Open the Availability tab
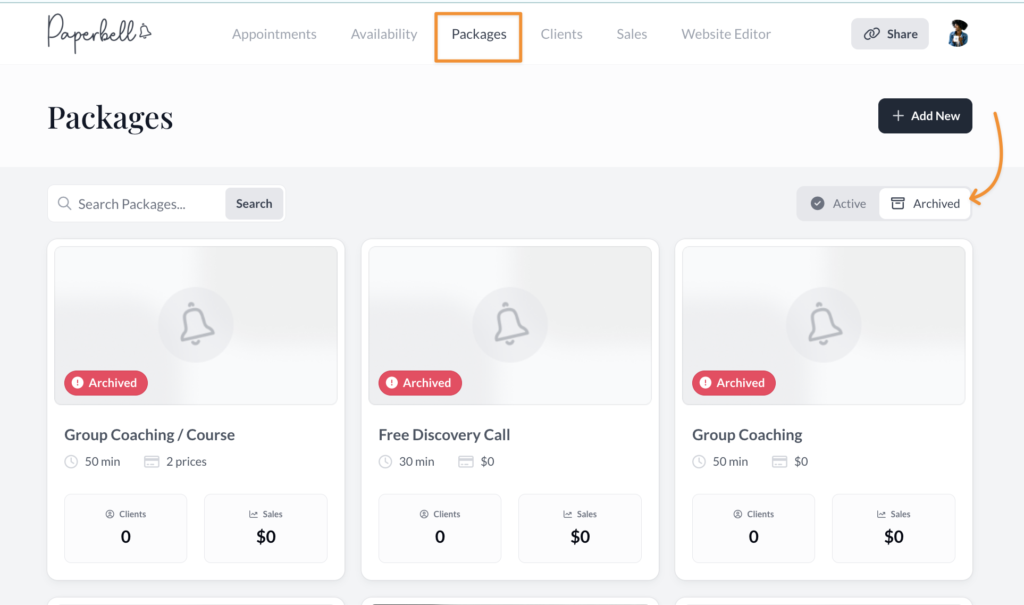Screen dimensions: 1024x605 [x=384, y=34]
